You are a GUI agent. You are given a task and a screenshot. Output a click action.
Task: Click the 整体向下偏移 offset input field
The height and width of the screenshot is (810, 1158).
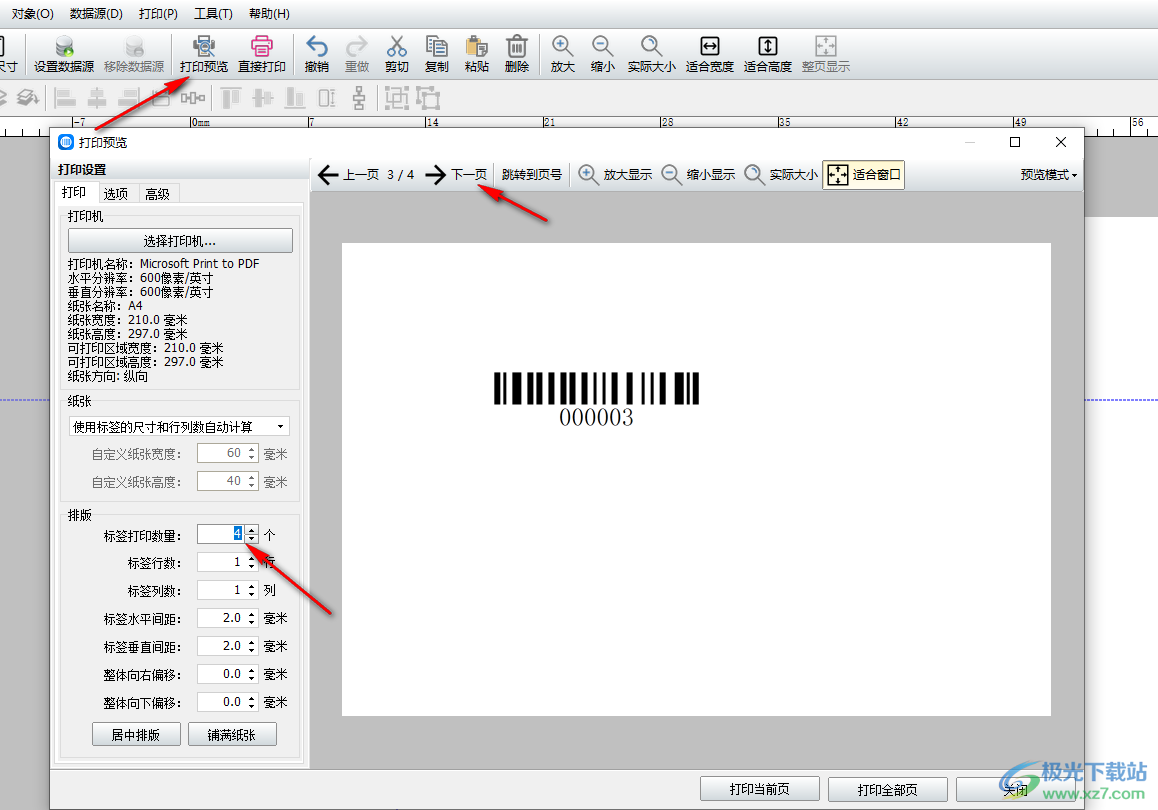point(222,702)
